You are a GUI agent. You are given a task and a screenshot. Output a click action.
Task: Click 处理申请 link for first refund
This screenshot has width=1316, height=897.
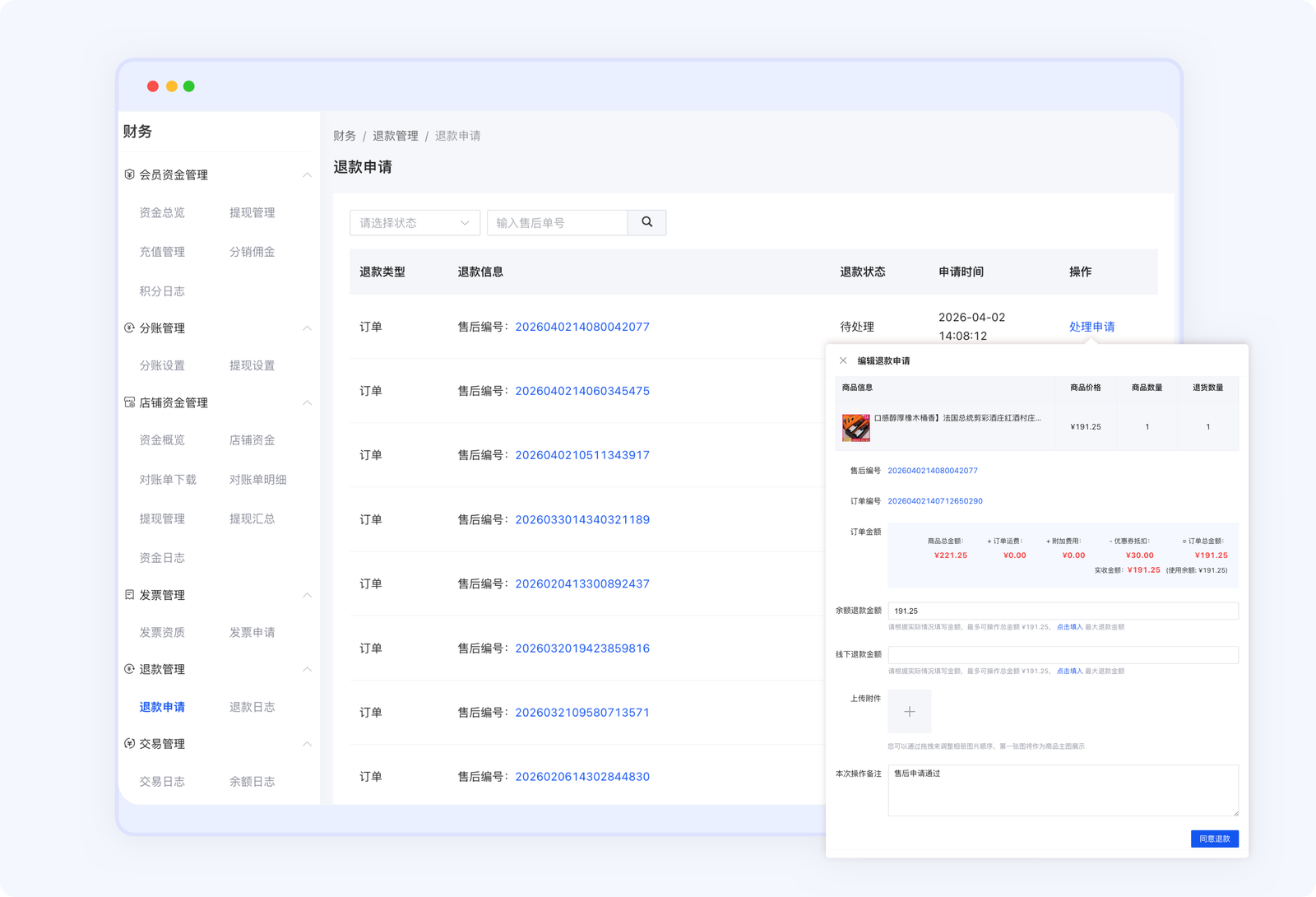coord(1091,327)
